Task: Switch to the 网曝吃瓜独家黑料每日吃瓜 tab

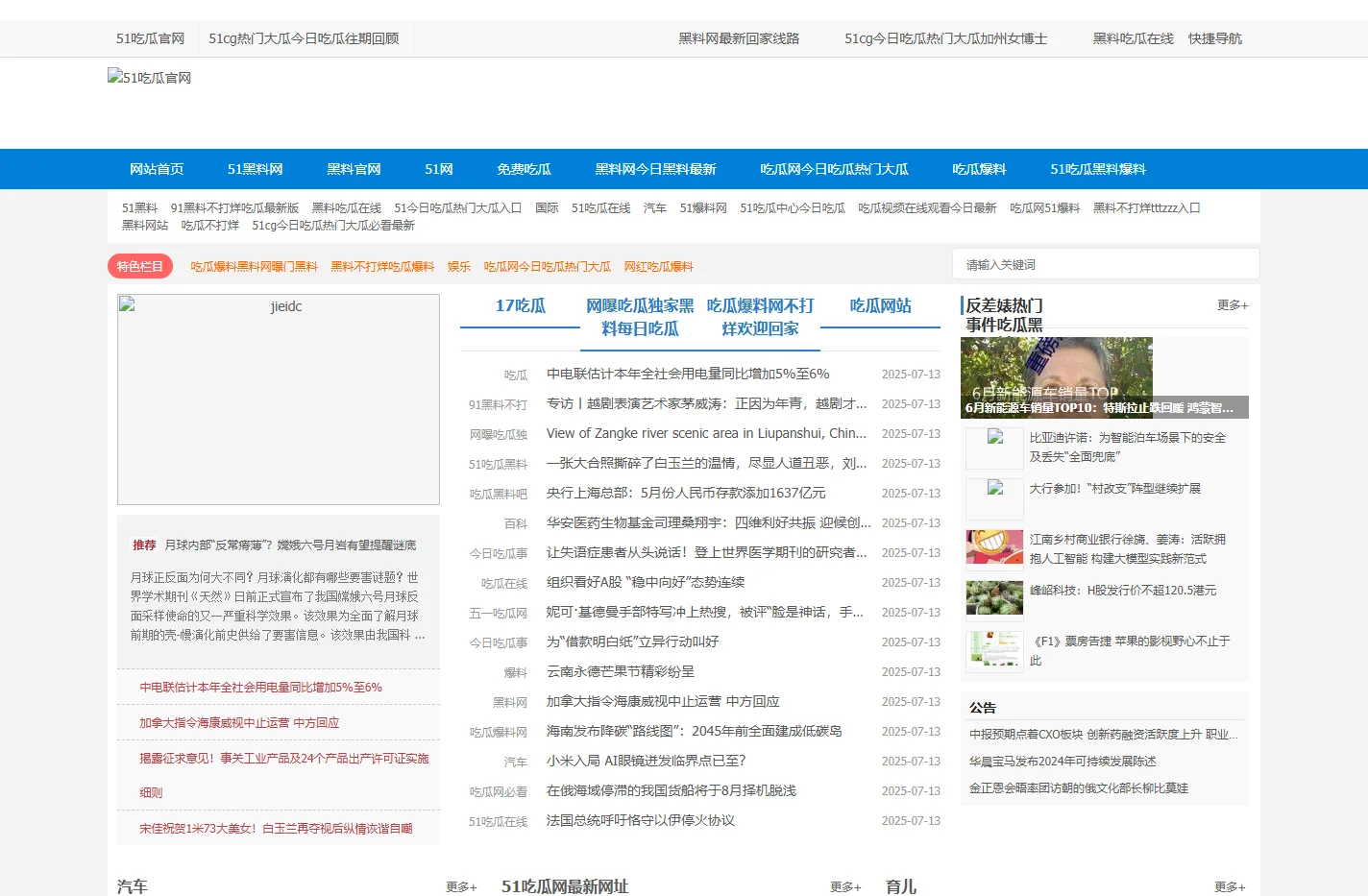Action: click(x=640, y=318)
